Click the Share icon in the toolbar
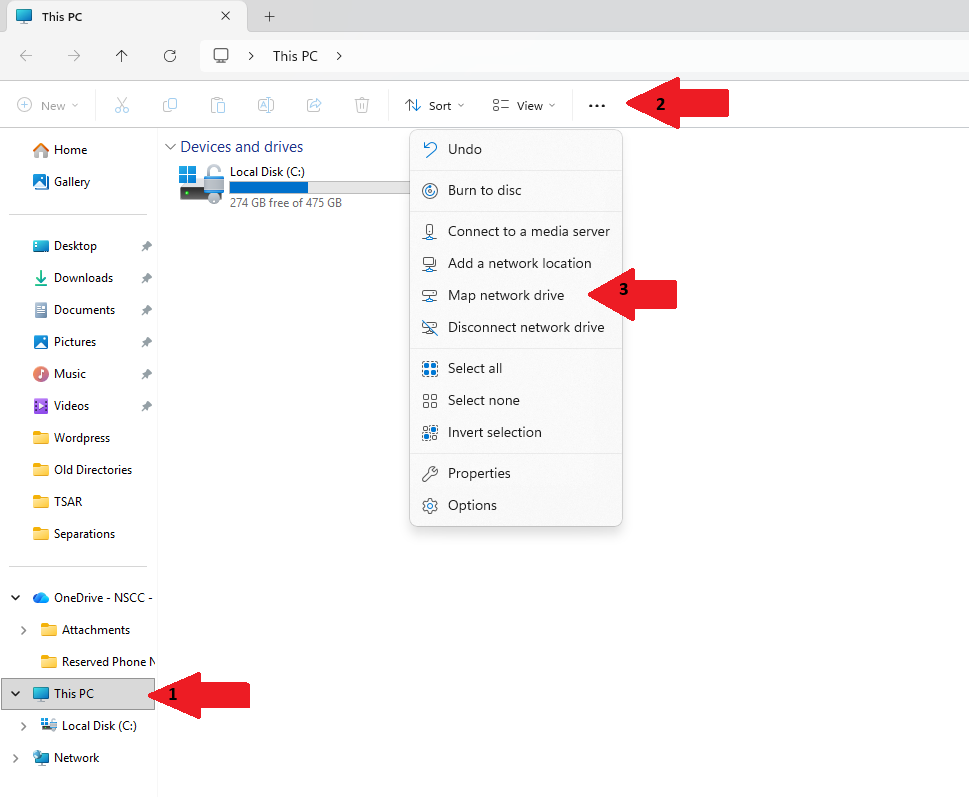969x797 pixels. (314, 104)
